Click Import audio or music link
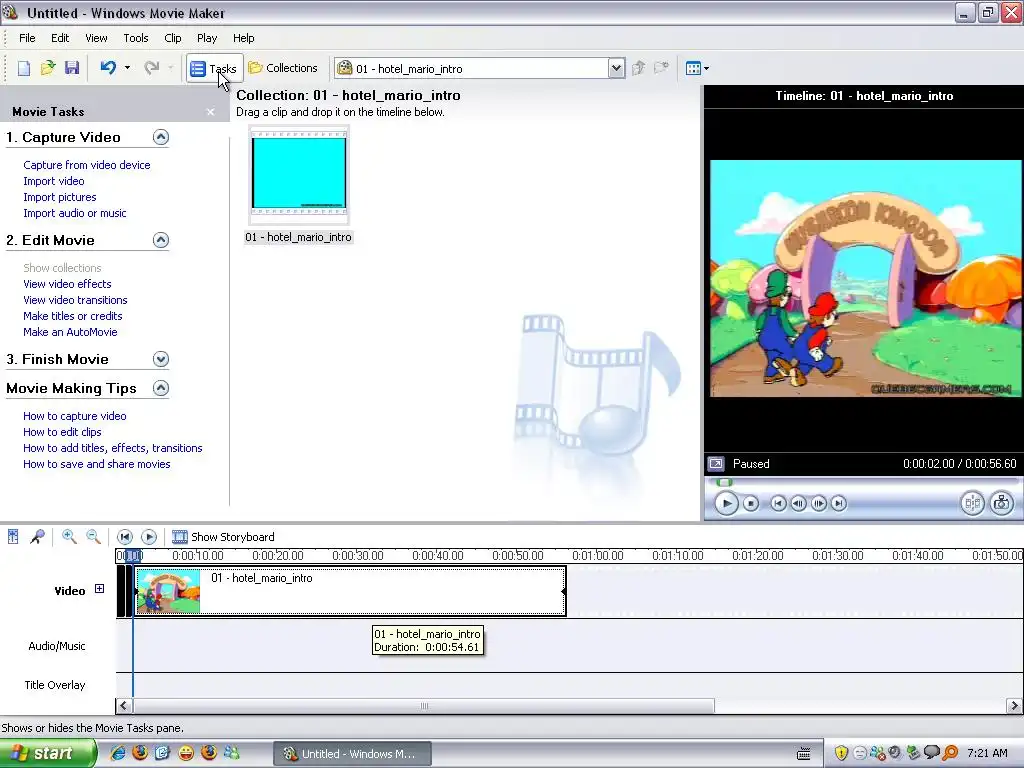The image size is (1024, 768). (74, 213)
